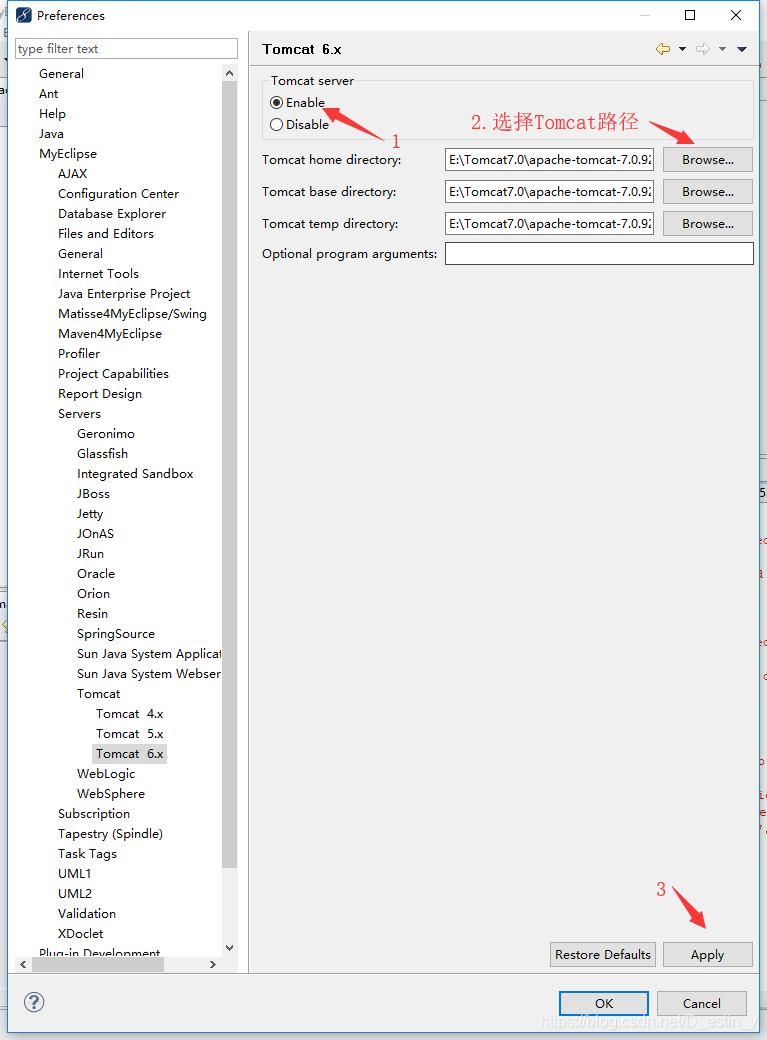Open the back history dropdown arrow
The width and height of the screenshot is (767, 1040).
coord(682,49)
